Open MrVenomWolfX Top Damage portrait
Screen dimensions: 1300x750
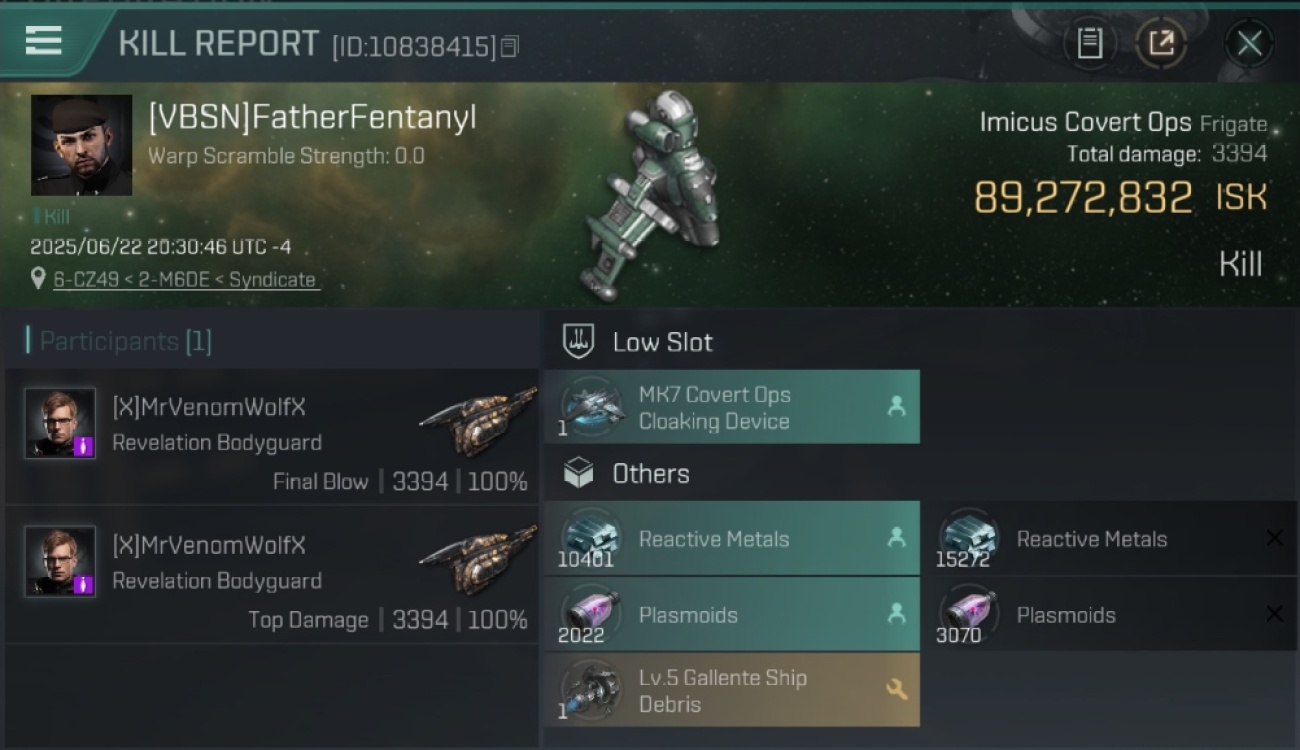60,561
